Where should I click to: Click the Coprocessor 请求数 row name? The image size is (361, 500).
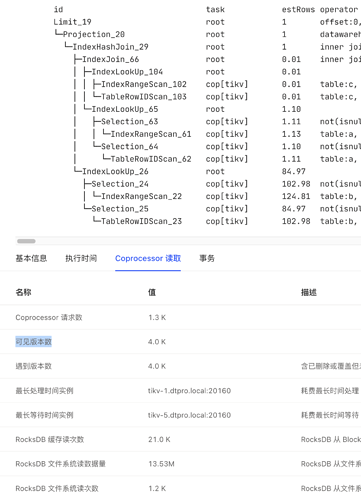tap(49, 317)
